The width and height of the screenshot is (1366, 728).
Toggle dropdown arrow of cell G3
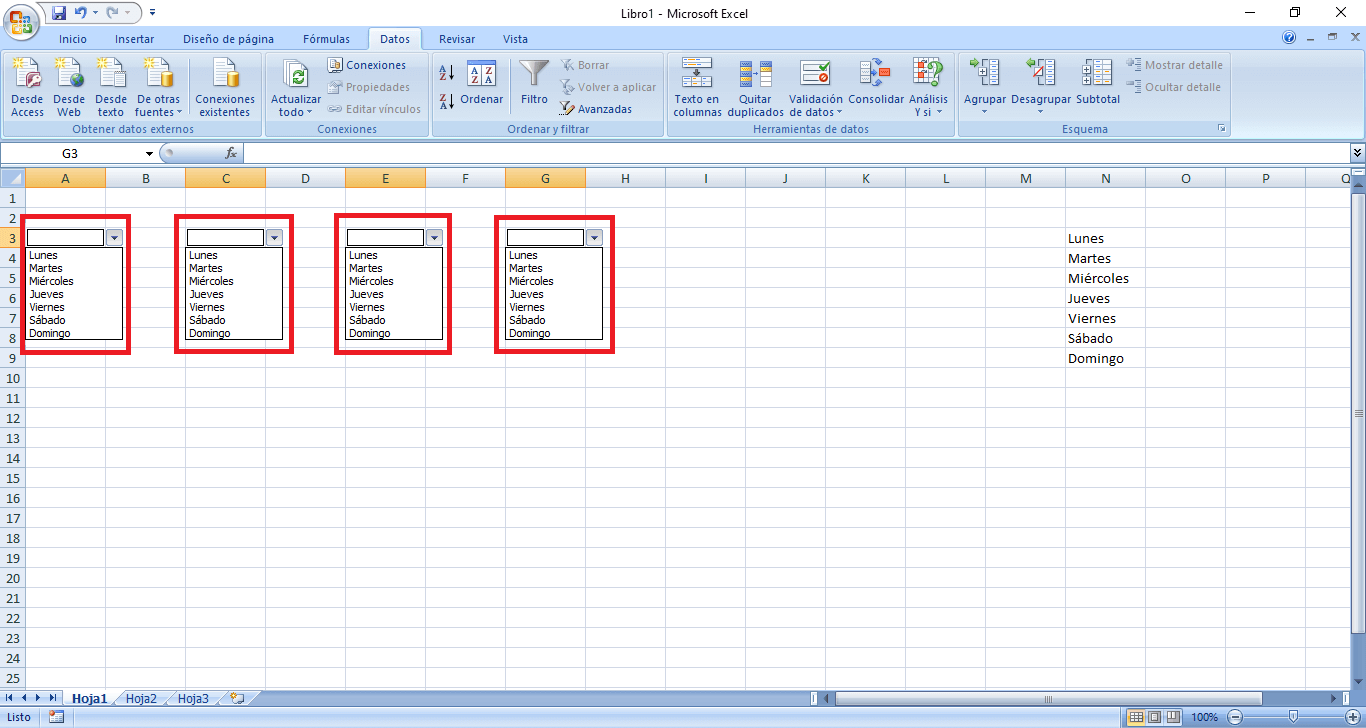594,238
